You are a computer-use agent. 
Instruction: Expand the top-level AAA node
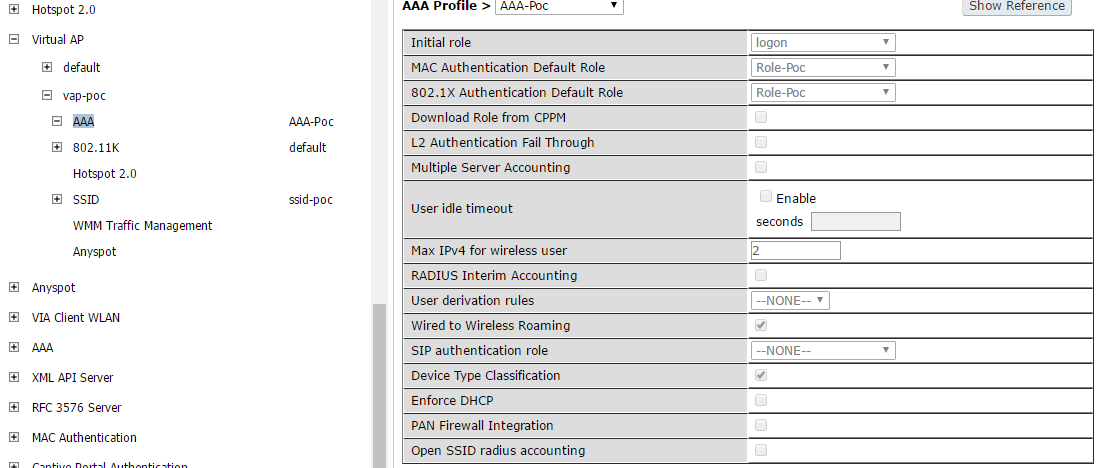click(13, 347)
